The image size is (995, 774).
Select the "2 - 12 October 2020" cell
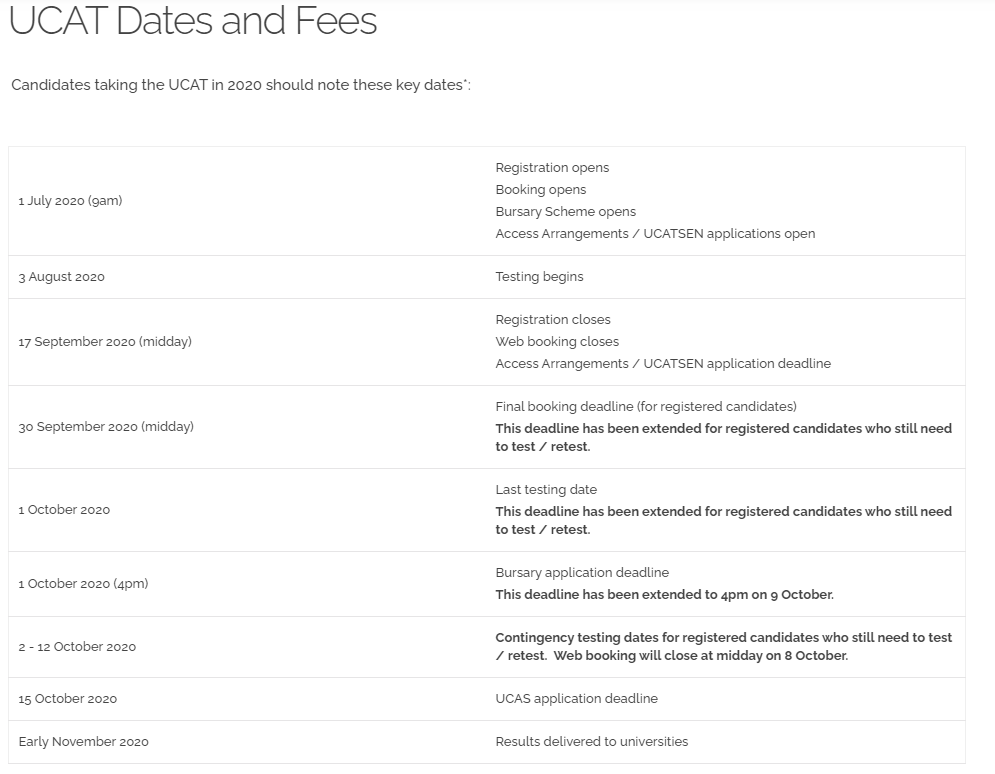pos(77,647)
